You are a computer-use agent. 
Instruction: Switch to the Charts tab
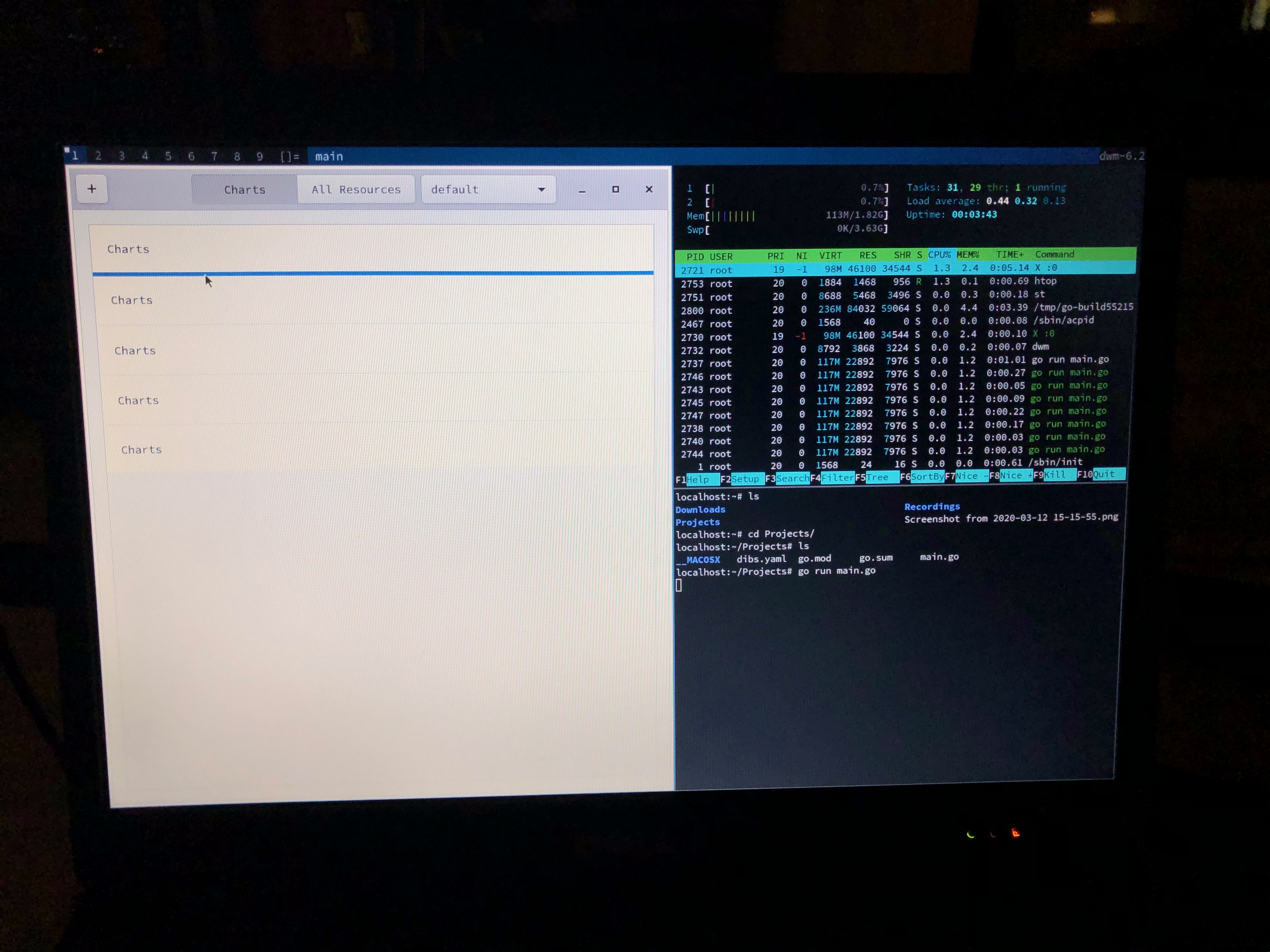tap(245, 190)
